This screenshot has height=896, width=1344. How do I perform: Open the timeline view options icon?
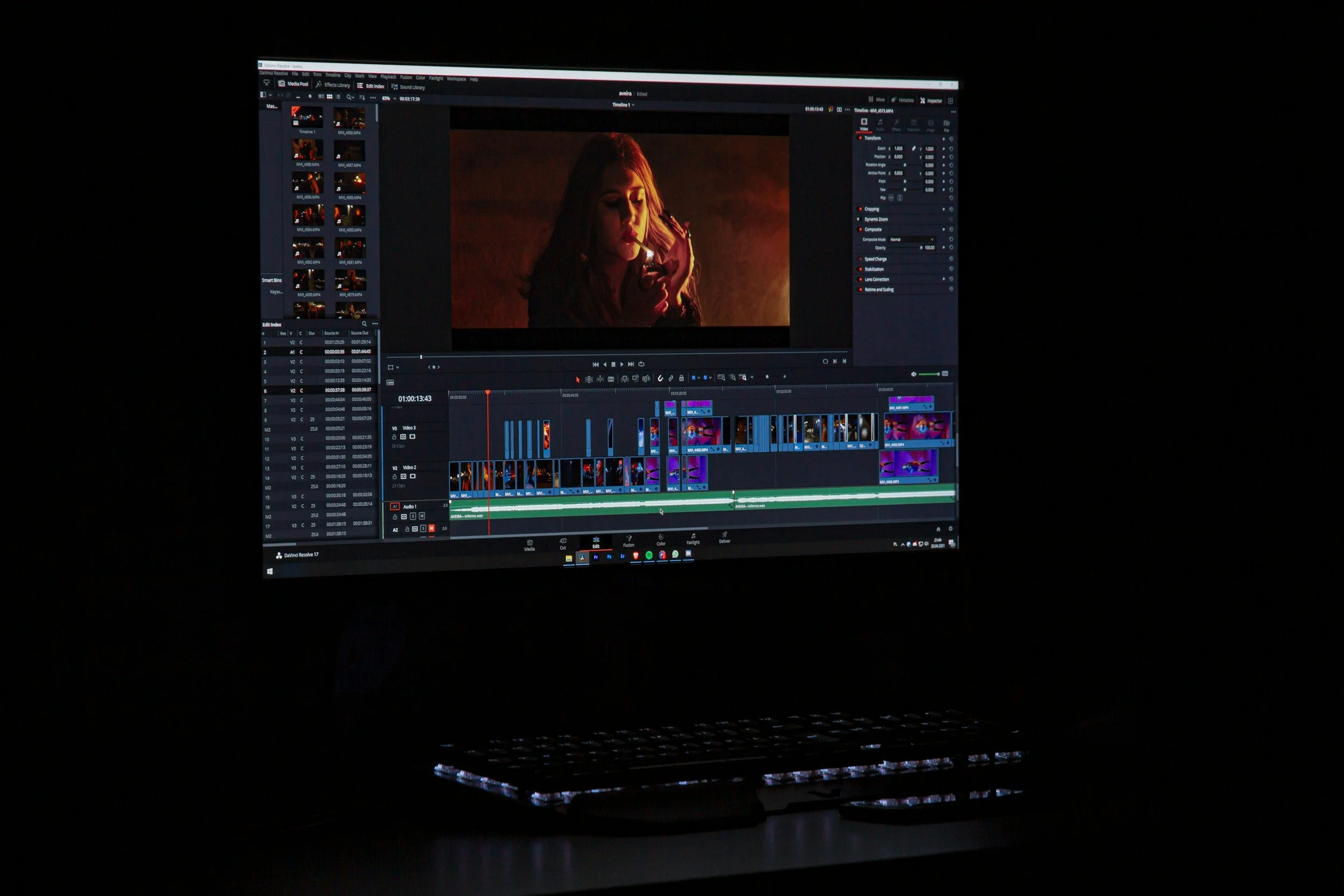coord(390,382)
